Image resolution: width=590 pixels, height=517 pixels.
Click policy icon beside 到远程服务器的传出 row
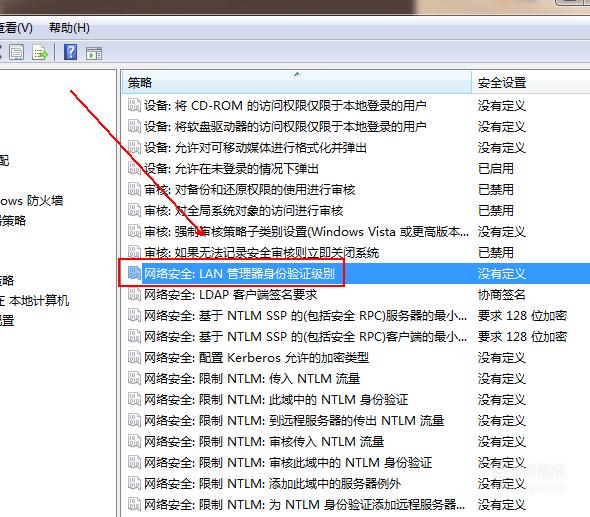pos(134,421)
